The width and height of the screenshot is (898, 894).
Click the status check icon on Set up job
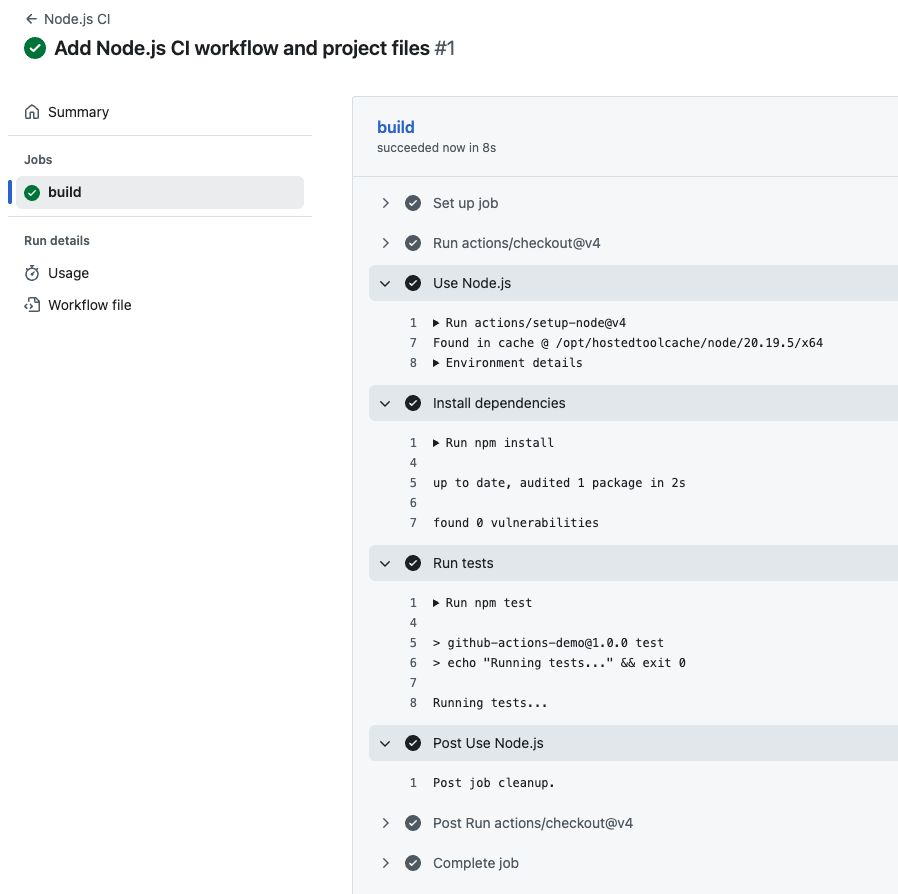tap(413, 203)
